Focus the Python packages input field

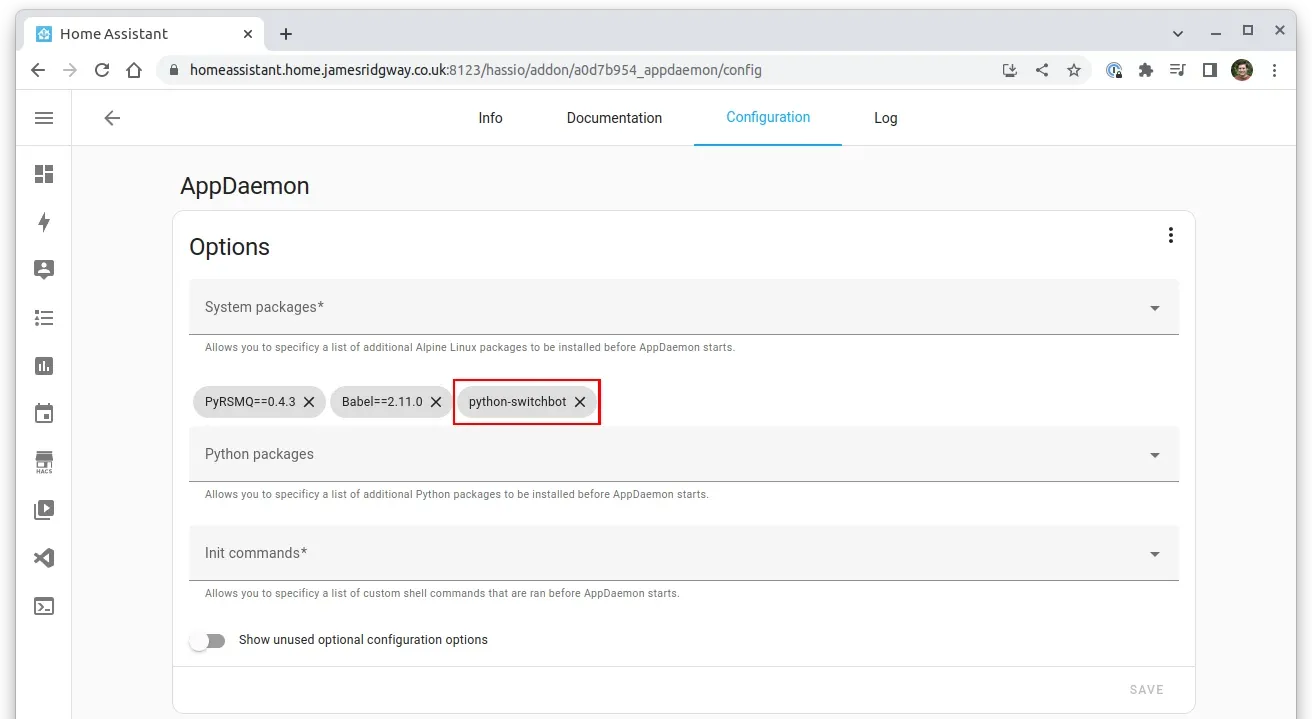pos(684,454)
